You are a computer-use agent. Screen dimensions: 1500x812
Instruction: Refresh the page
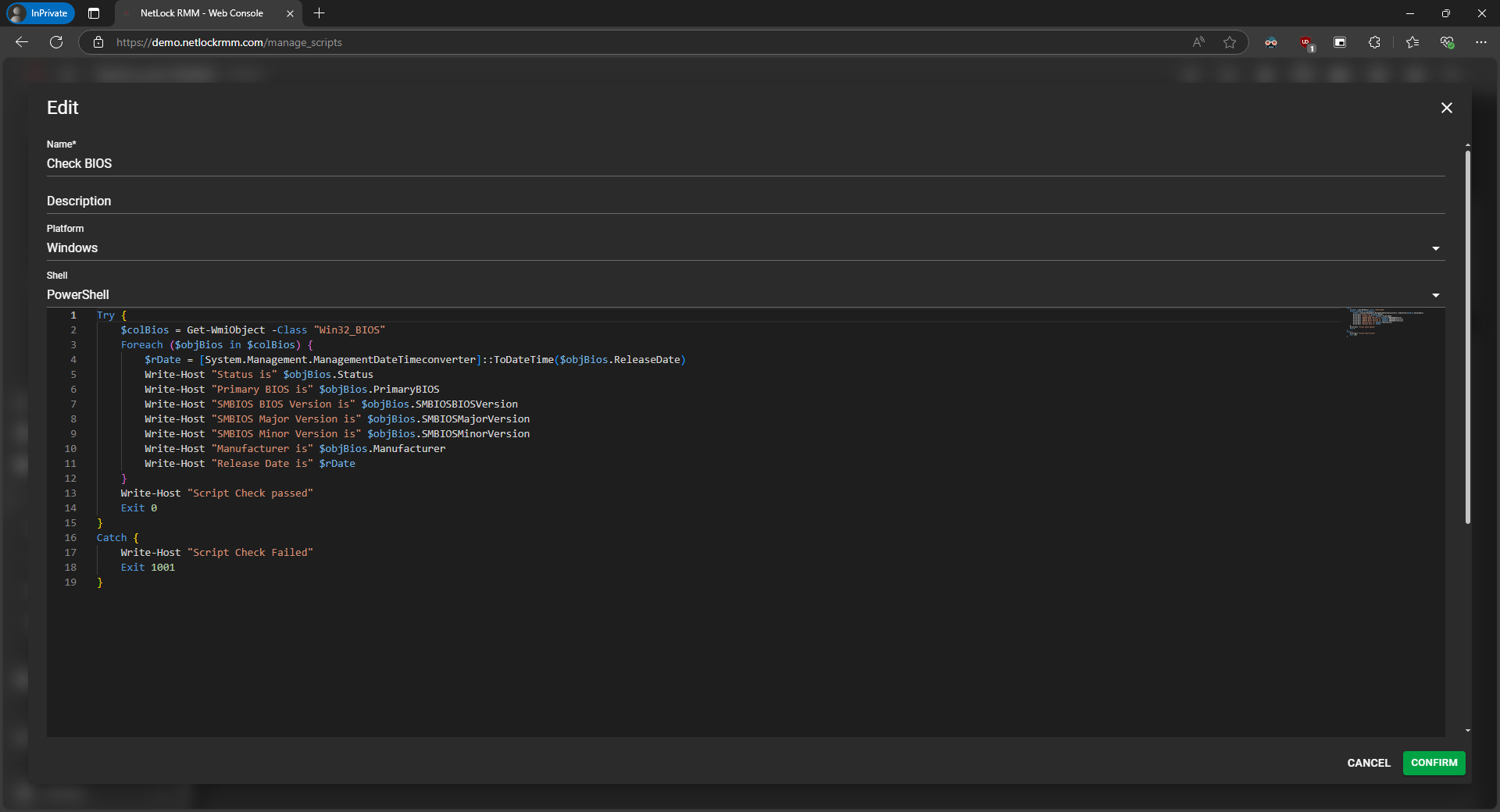[56, 42]
